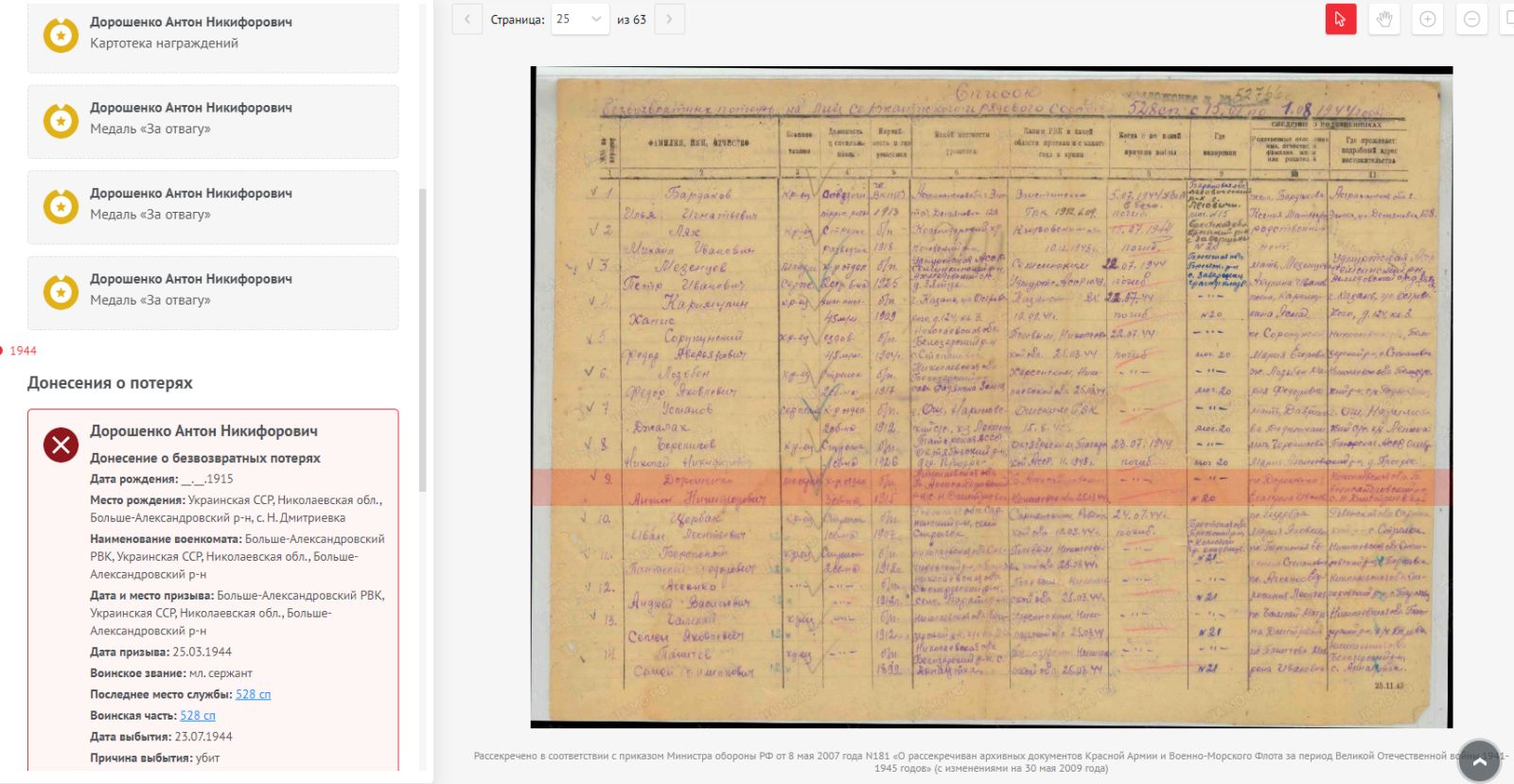Click medal icon of Картотека награждений card

[x=62, y=36]
